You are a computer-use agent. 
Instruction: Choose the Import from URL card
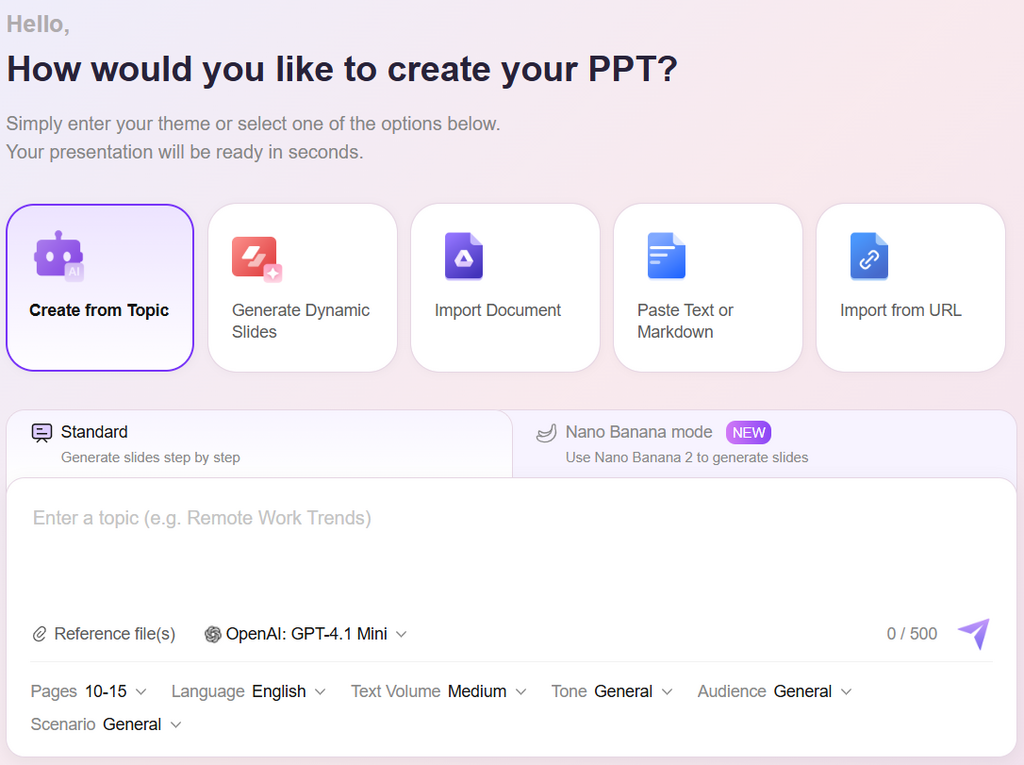pos(910,288)
